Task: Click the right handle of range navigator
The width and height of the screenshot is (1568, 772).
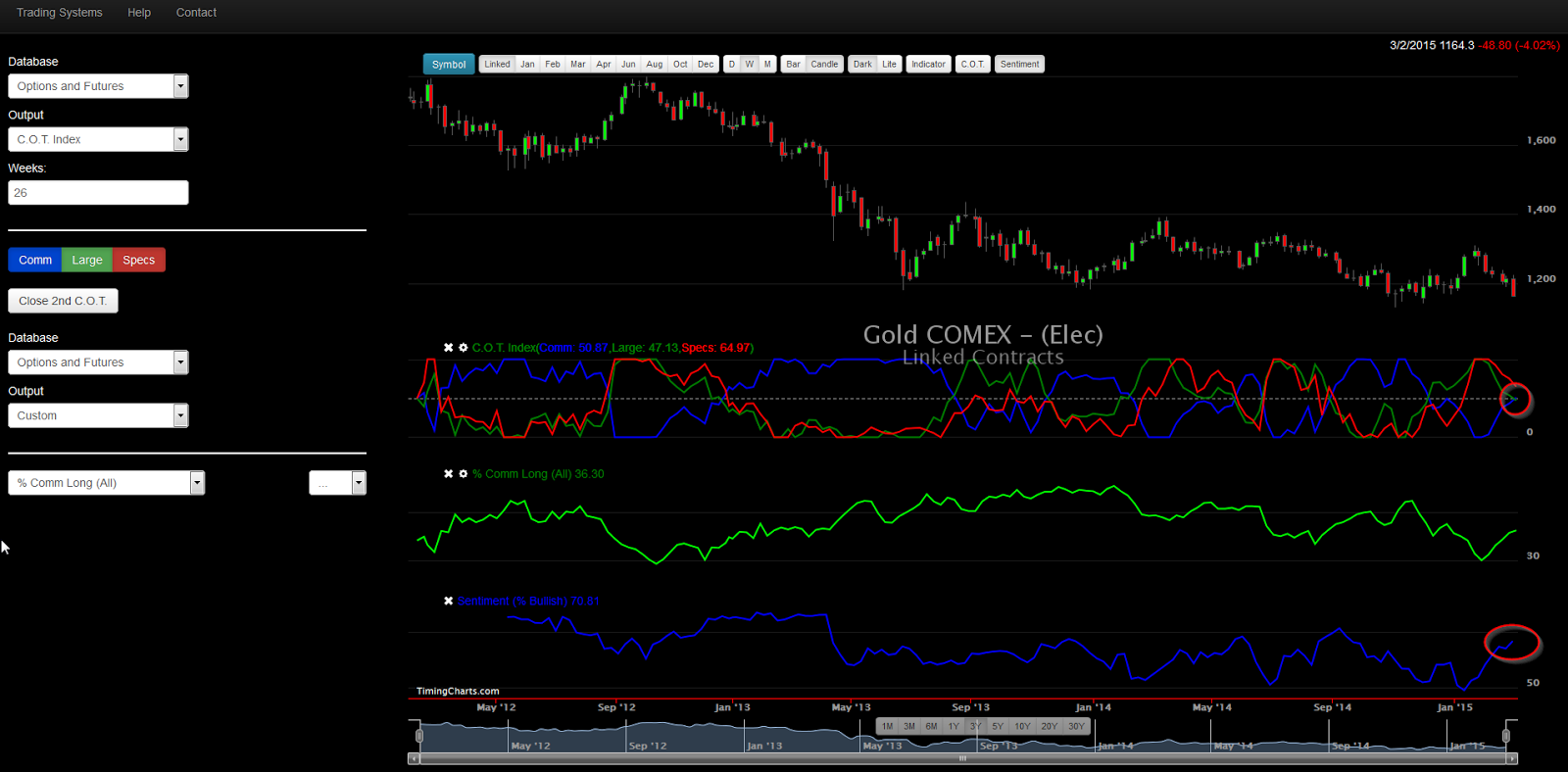Action: coord(1506,736)
